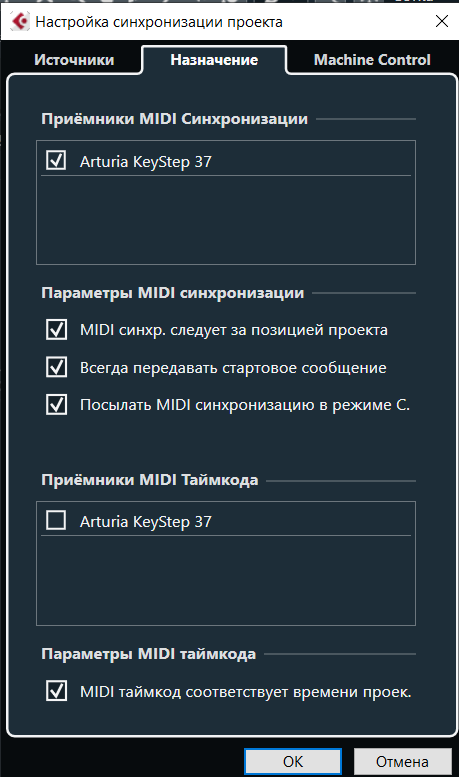459x777 pixels.
Task: Click the Cubase logo in the title bar
Action: (x=19, y=22)
